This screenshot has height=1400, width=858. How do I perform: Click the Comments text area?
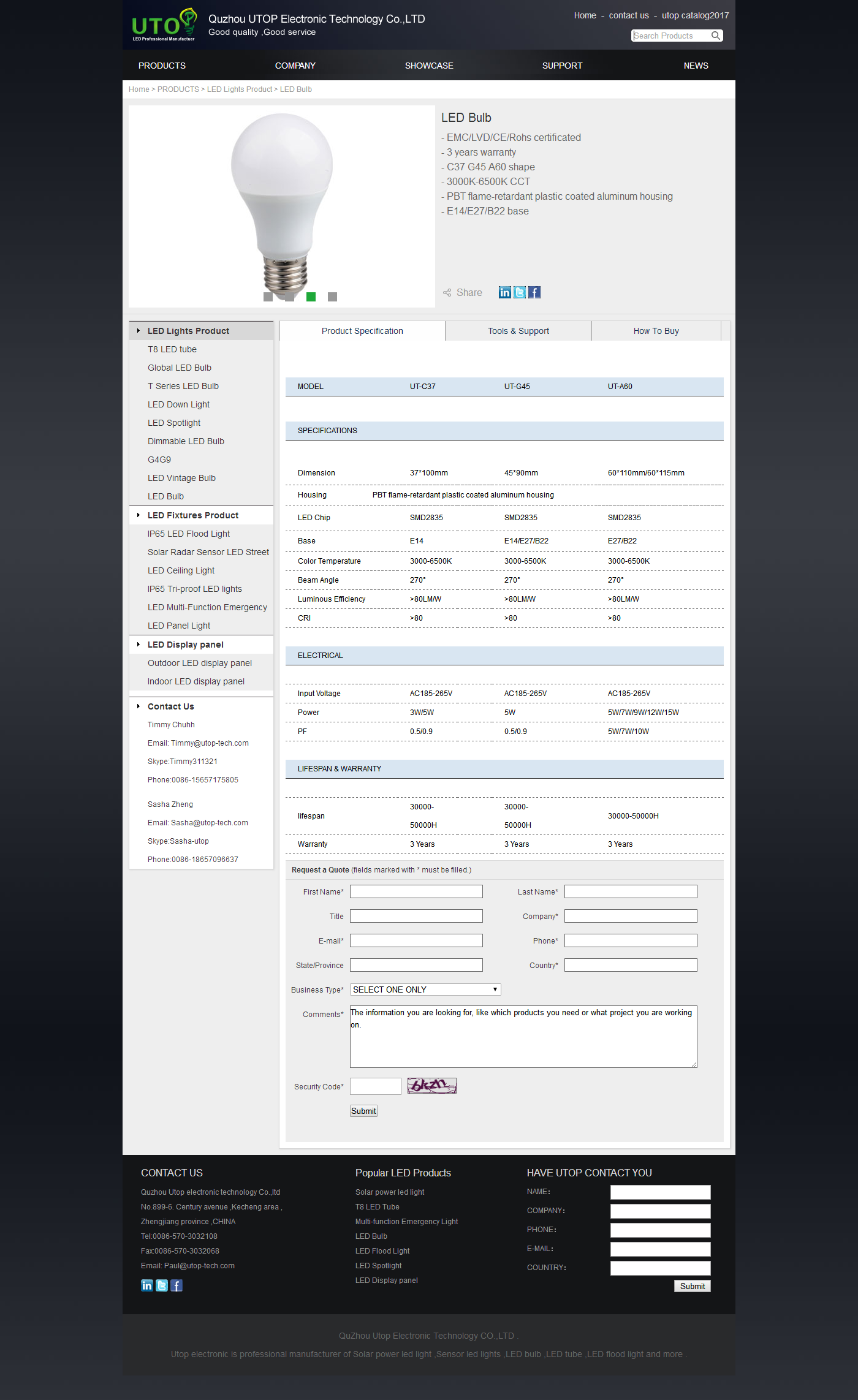(x=523, y=1037)
